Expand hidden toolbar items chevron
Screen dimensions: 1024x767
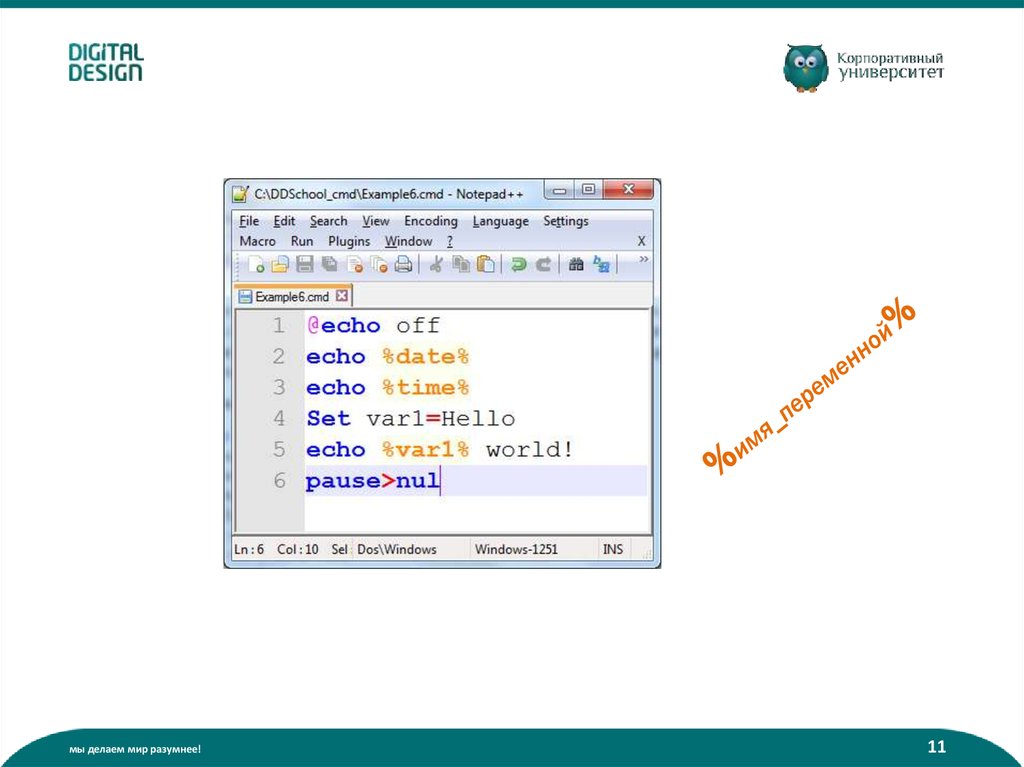tap(643, 259)
